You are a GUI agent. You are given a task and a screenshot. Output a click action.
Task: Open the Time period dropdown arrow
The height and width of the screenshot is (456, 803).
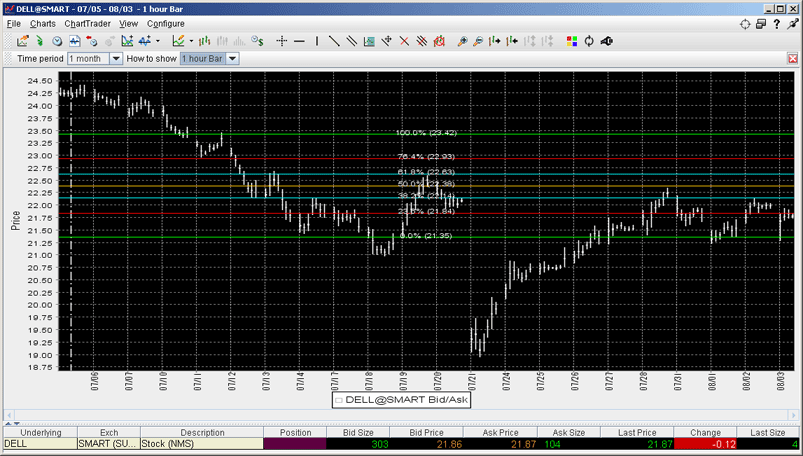pos(116,58)
